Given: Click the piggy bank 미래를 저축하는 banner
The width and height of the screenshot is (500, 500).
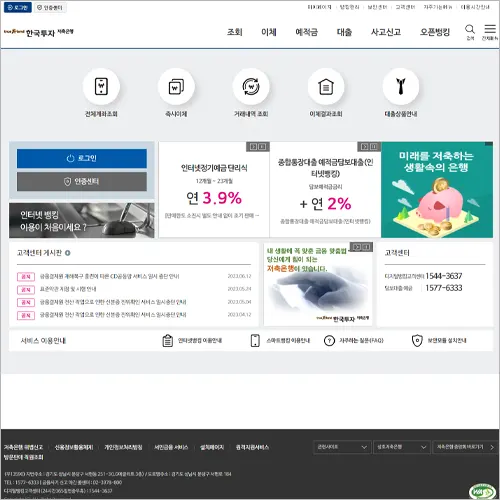Looking at the screenshot, I should click(x=437, y=190).
